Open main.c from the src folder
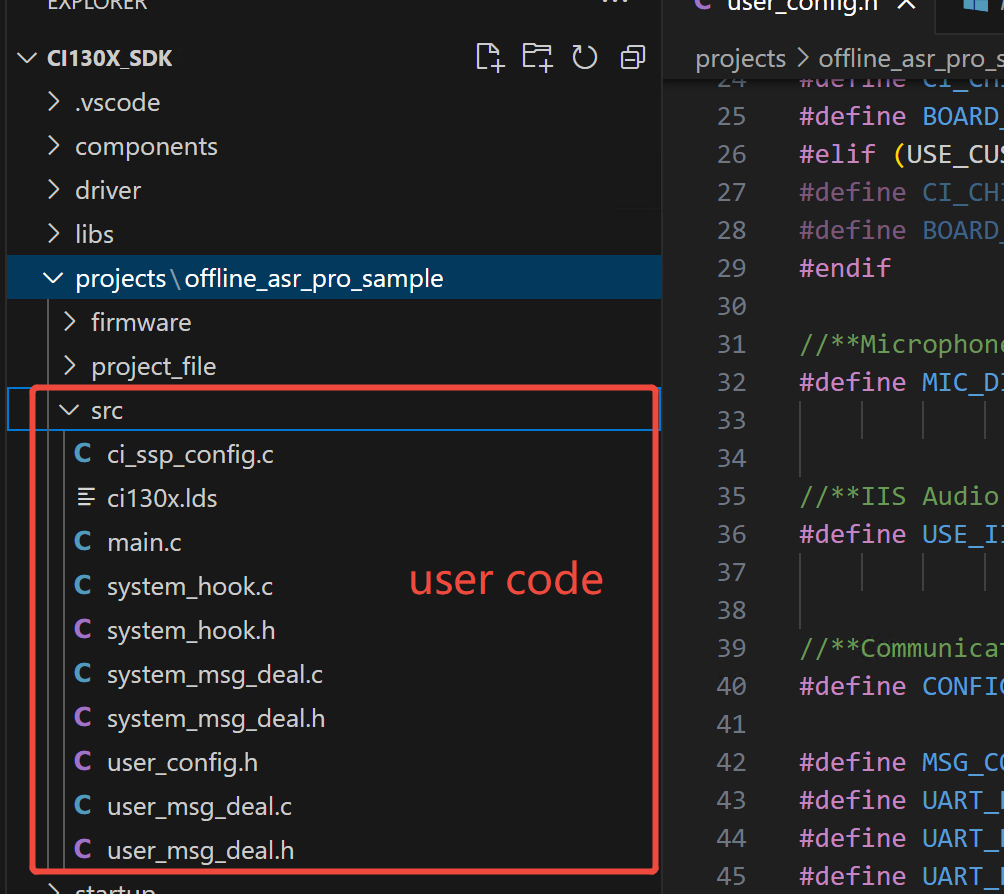Screen dimensions: 1004x894 click(x=144, y=542)
